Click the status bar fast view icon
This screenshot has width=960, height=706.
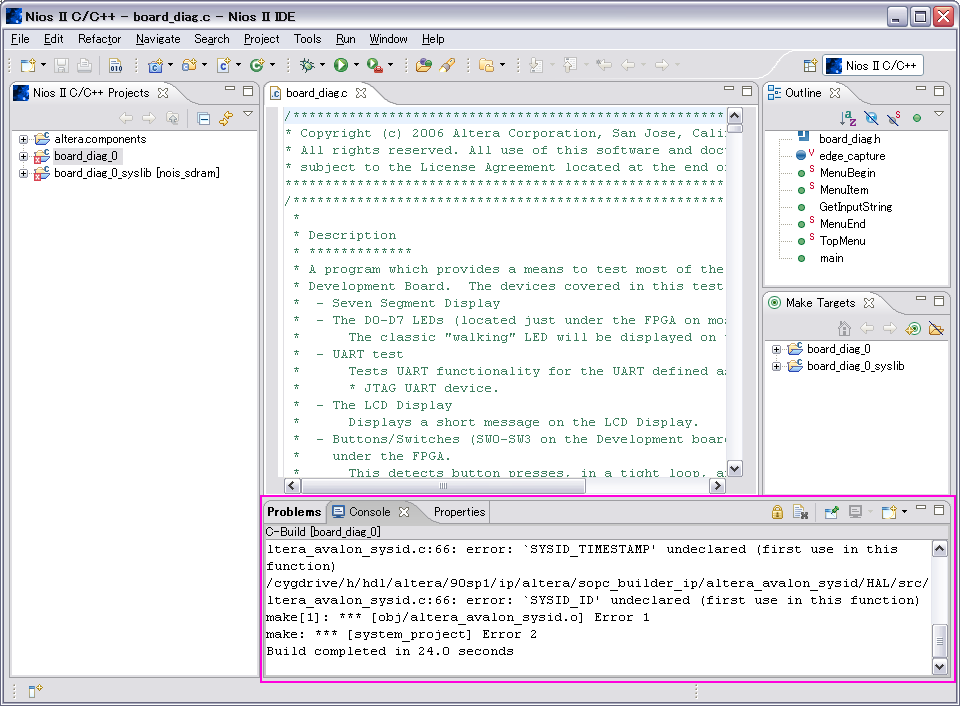coord(36,691)
